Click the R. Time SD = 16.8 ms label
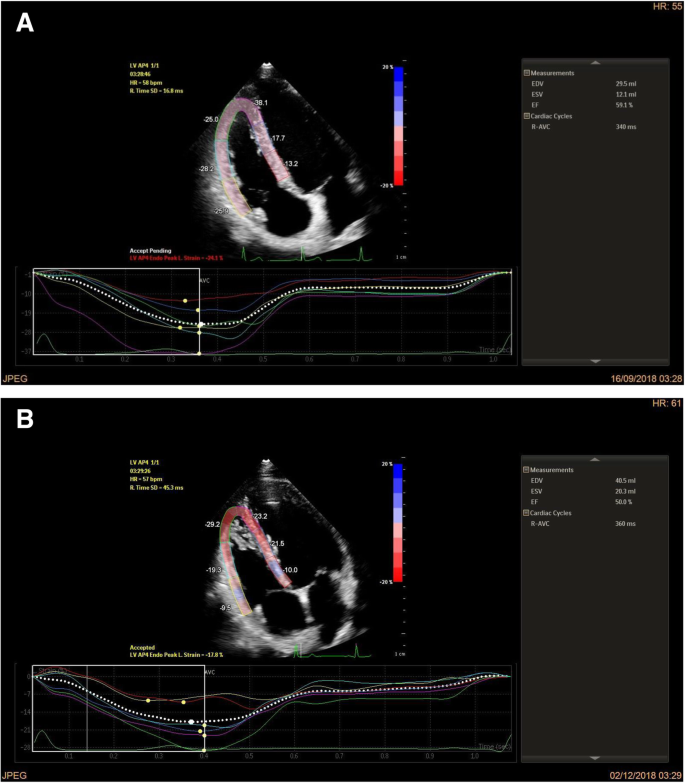 click(x=156, y=91)
